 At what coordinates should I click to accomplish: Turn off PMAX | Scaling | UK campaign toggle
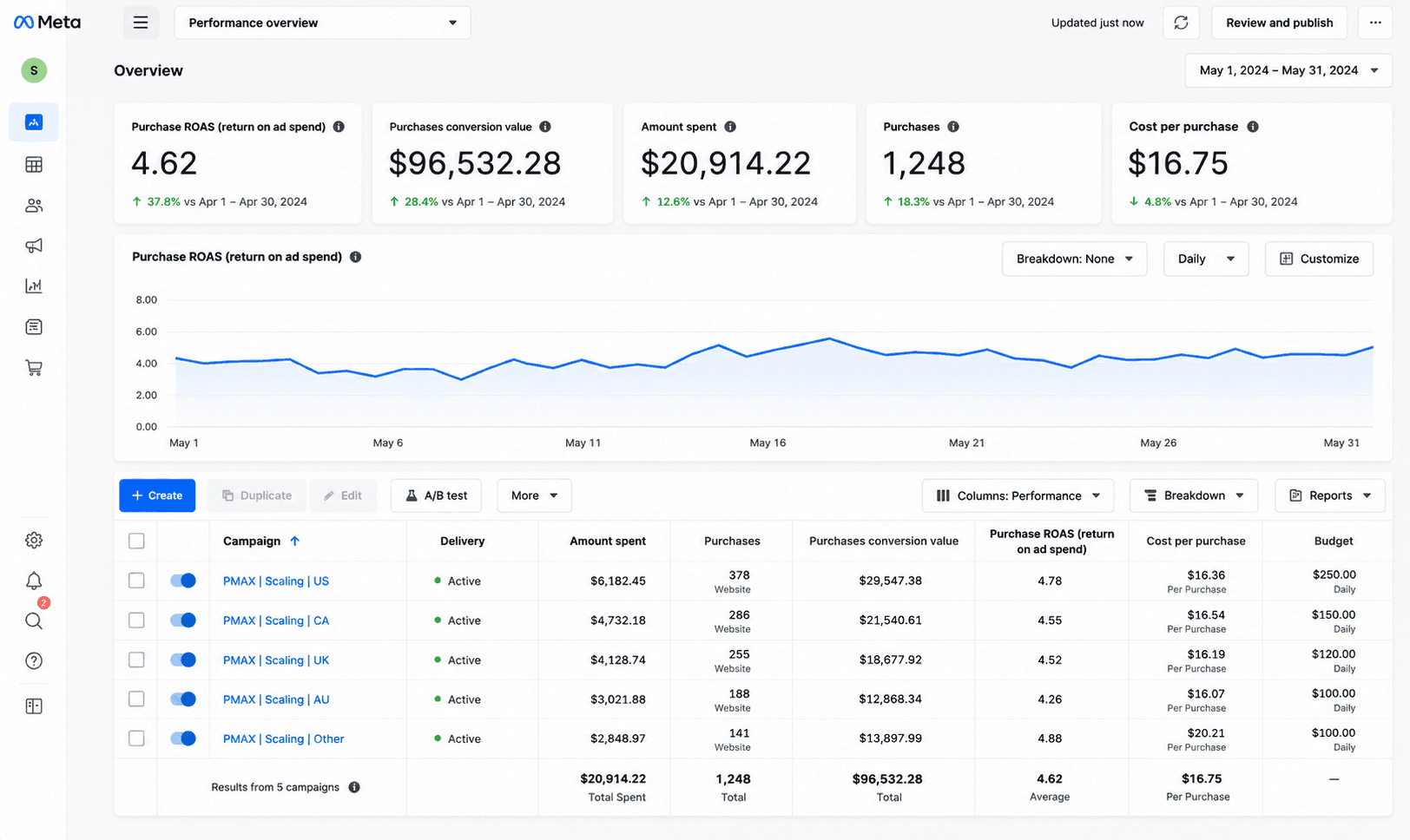[x=183, y=660]
